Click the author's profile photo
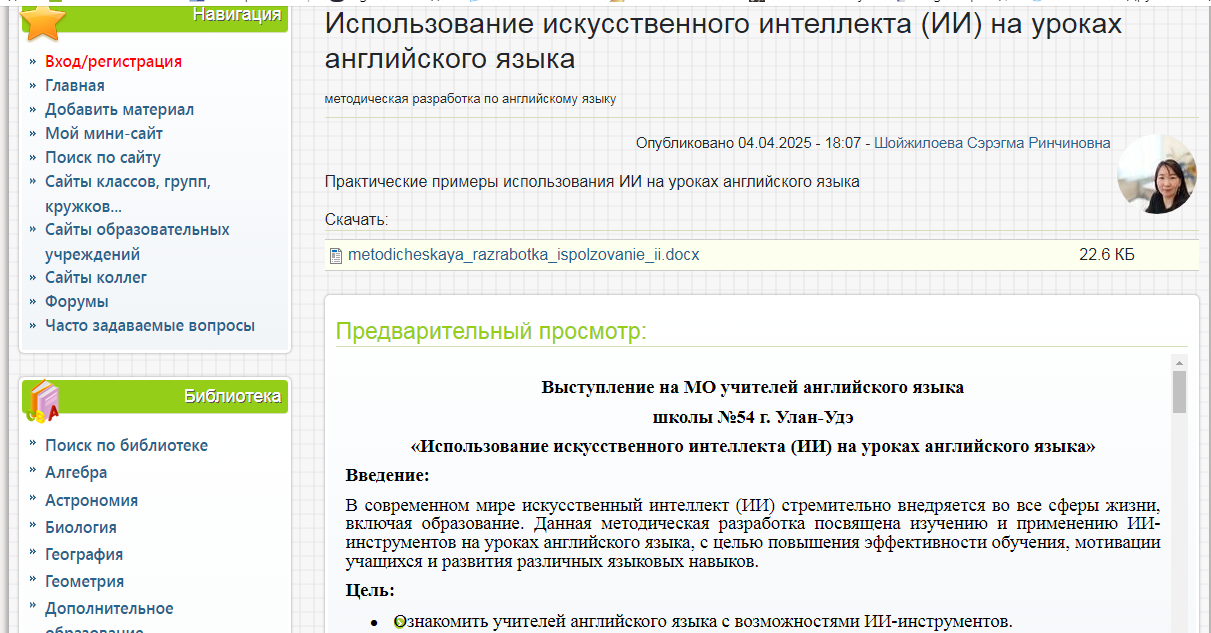Viewport: 1211px width, 633px height. pyautogui.click(x=1157, y=174)
